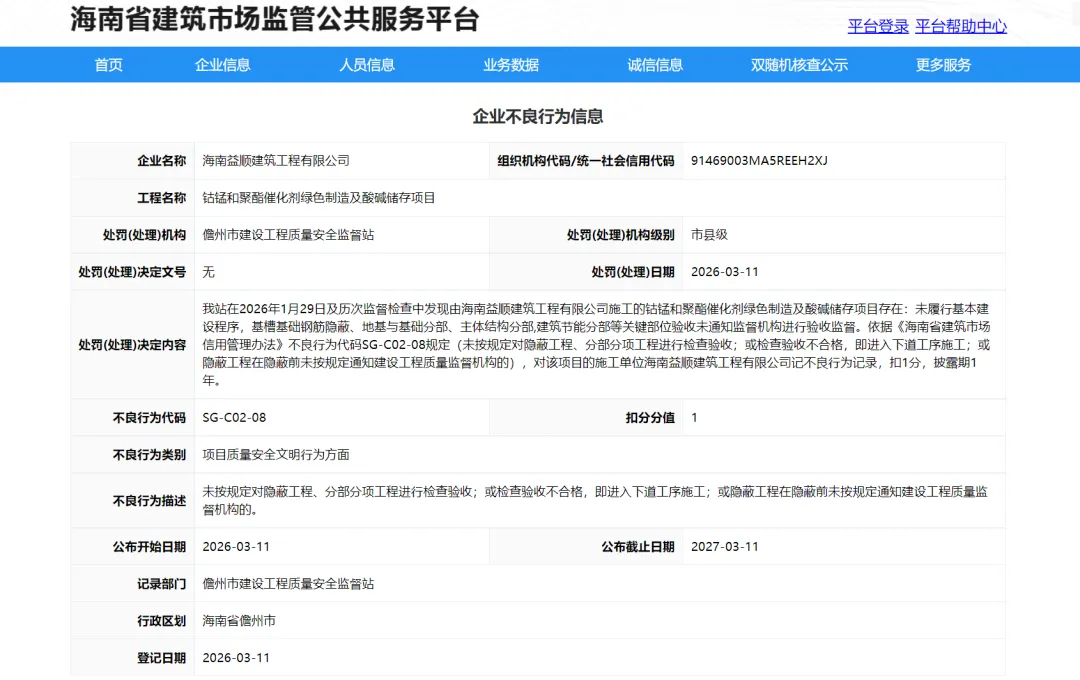The image size is (1080, 680).
Task: Click 儋州市建设工程质量安全监督站 in 记录部门 row
Action: (288, 584)
